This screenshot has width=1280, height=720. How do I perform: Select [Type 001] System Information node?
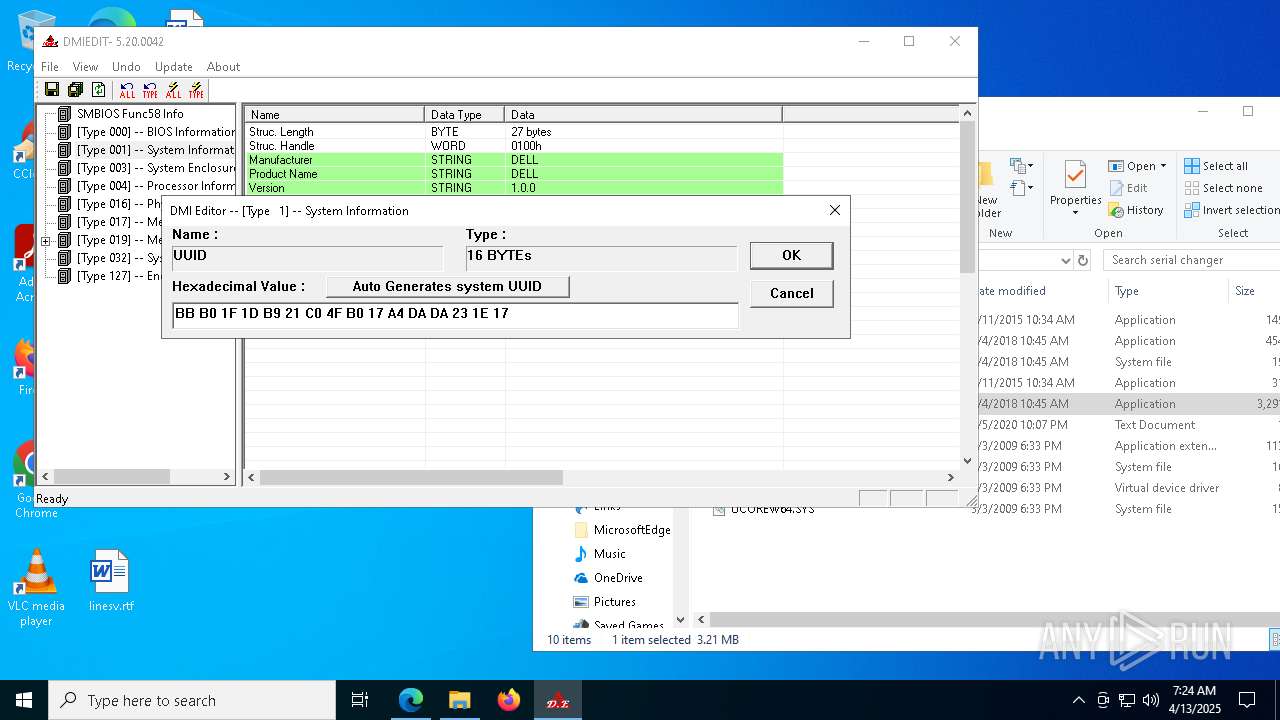(x=156, y=150)
